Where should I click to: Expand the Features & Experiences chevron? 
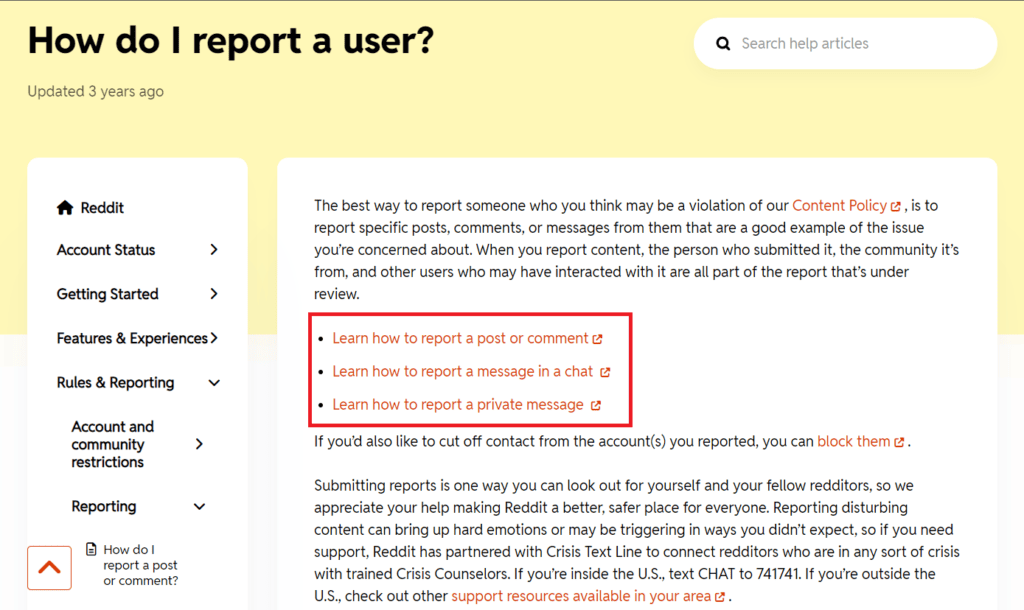tap(214, 338)
